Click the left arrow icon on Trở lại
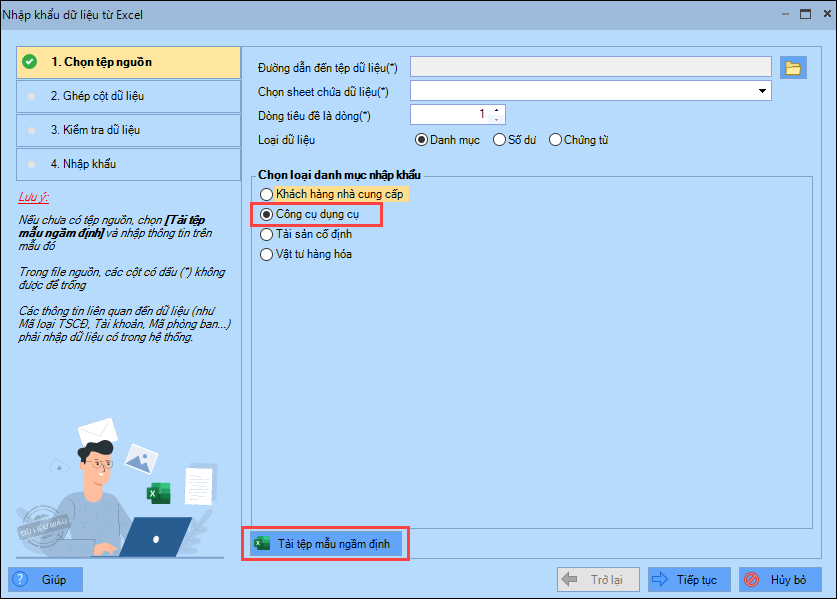Image resolution: width=837 pixels, height=599 pixels. click(x=570, y=579)
